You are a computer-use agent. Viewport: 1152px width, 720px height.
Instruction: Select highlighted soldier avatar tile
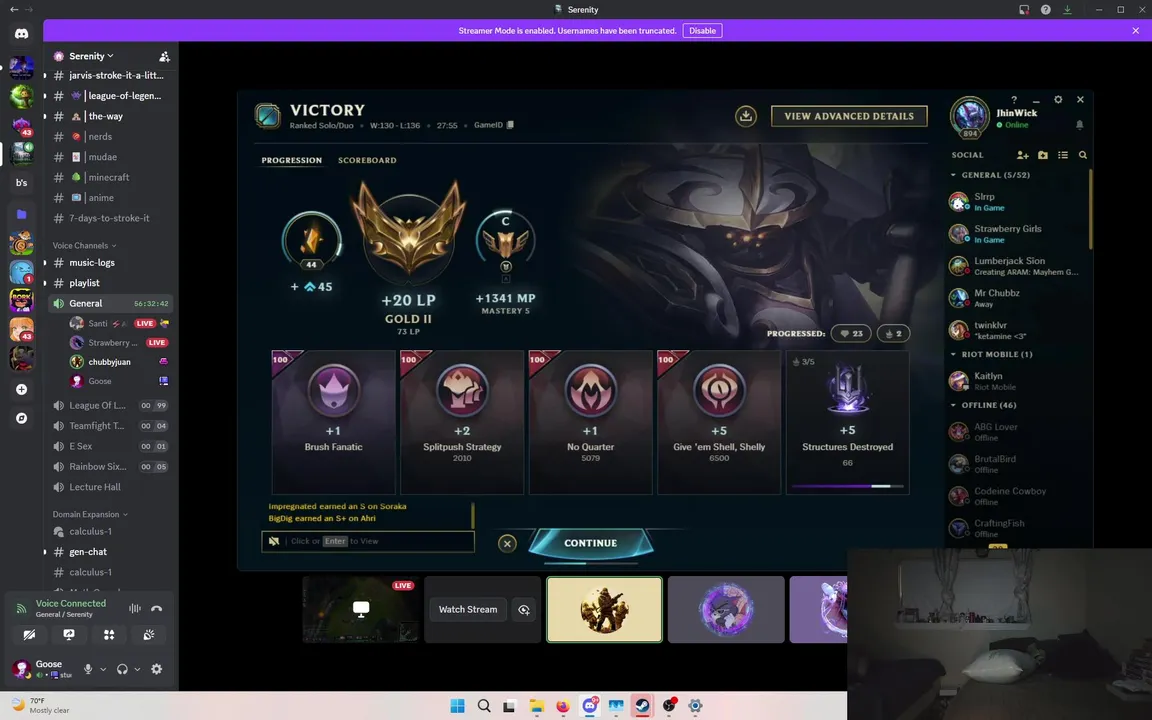pyautogui.click(x=604, y=610)
